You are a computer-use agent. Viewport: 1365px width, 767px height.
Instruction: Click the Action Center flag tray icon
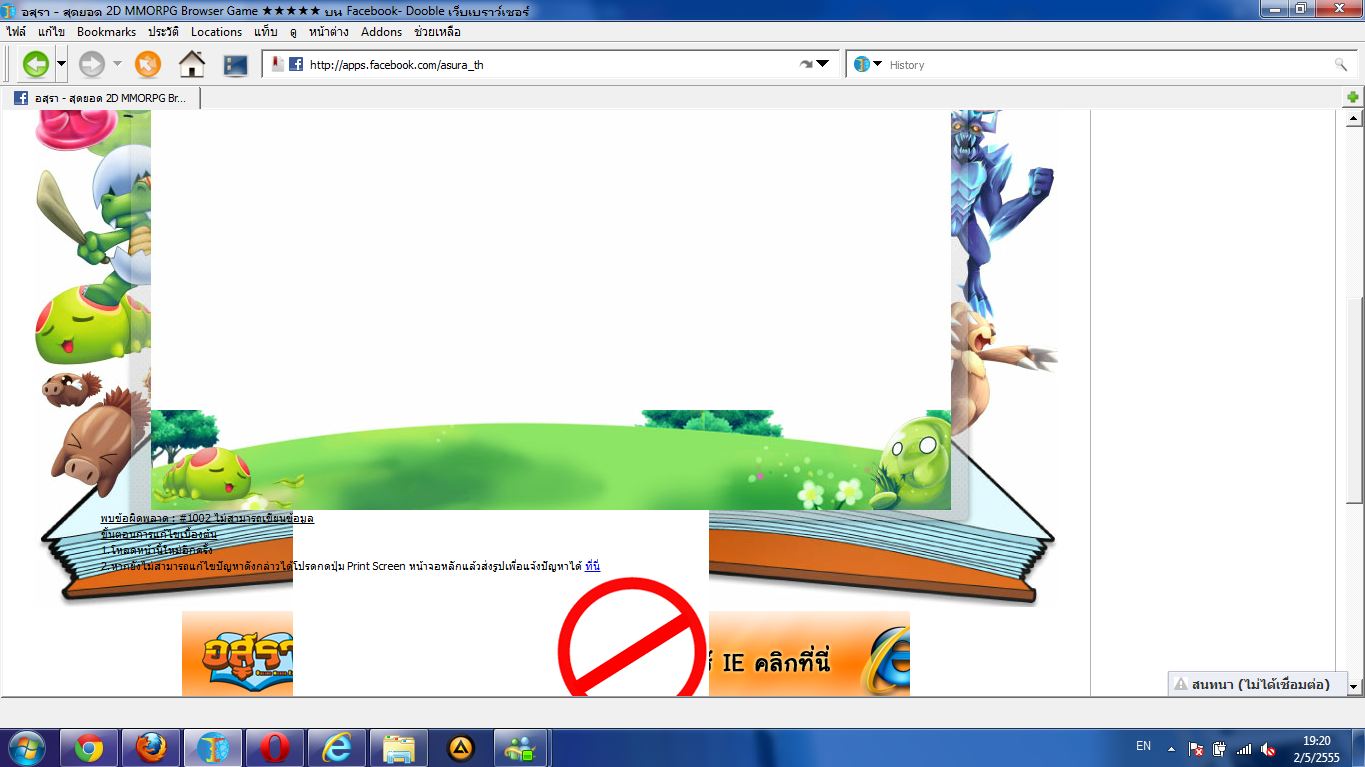(1196, 748)
